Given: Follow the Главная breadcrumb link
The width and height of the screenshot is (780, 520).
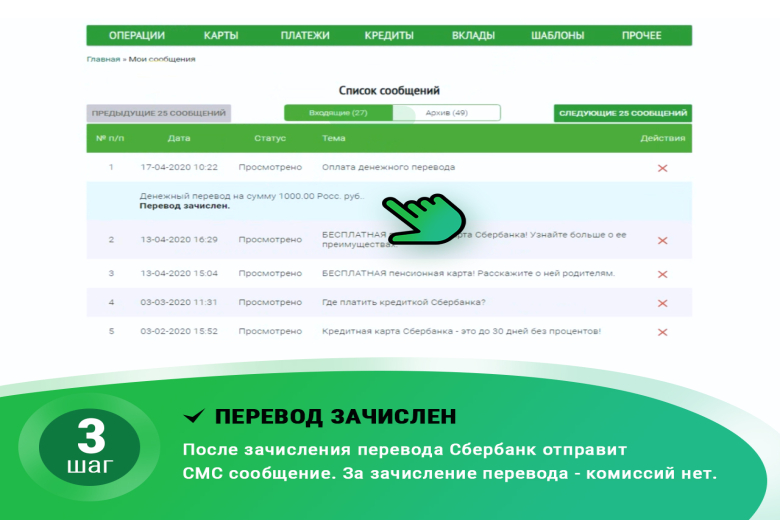Looking at the screenshot, I should pyautogui.click(x=103, y=59).
